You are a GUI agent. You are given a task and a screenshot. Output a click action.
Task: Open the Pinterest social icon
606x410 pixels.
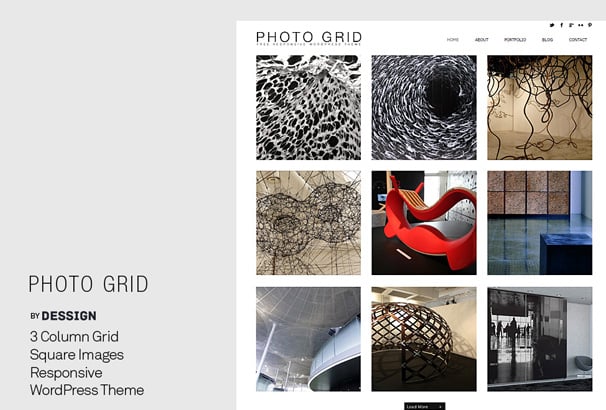590,25
